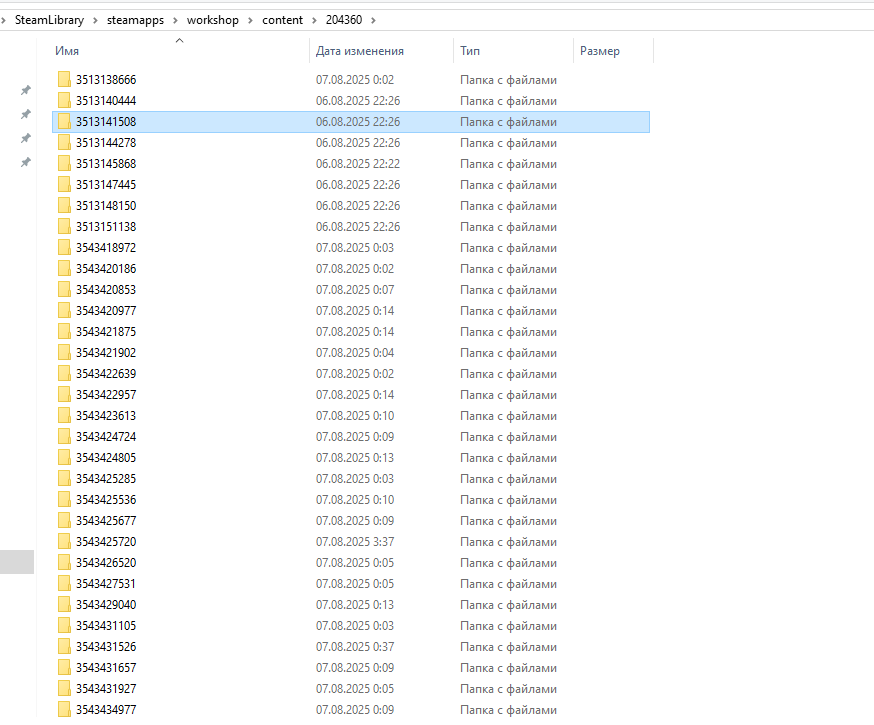Screen dimensions: 874x725
Task: Click the folder icon next to 3543420853
Action: [64, 290]
